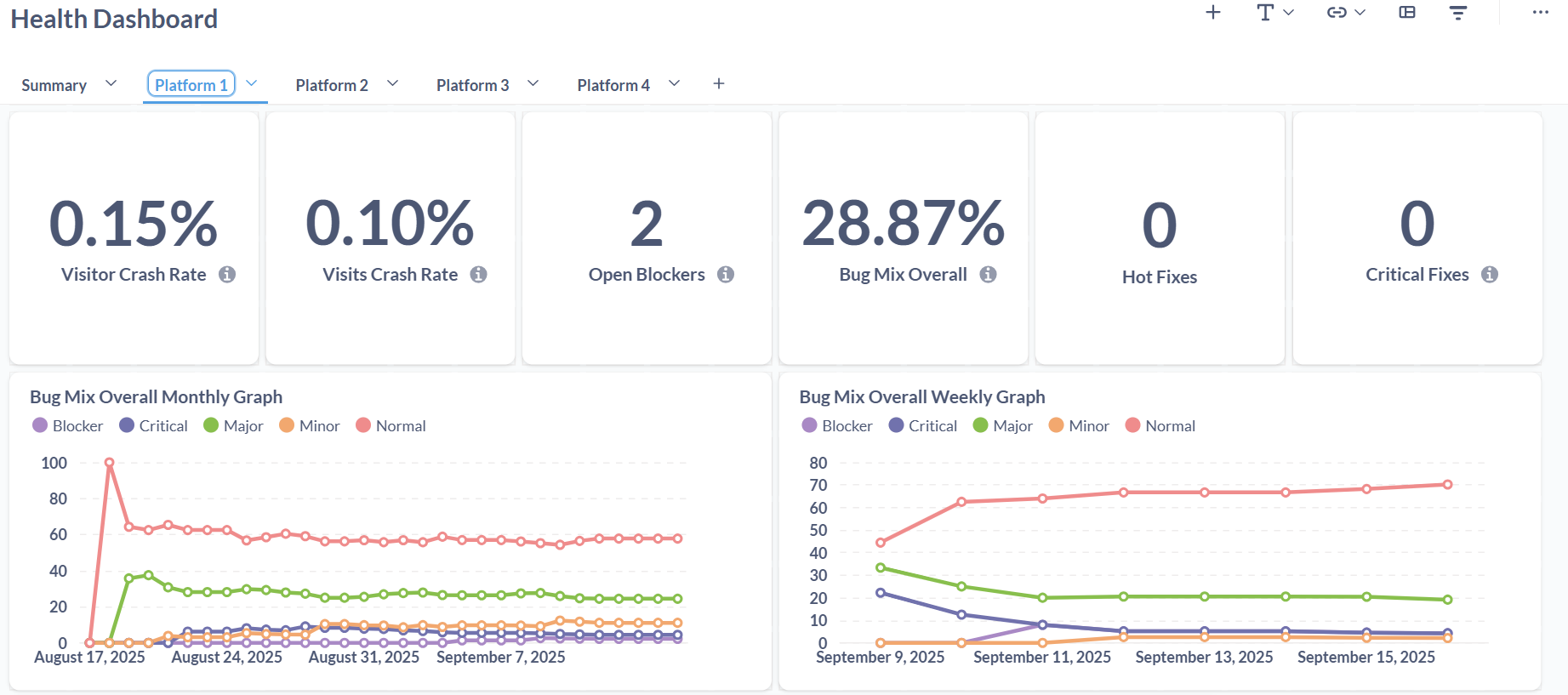
Task: Click the Major legend label in Weekly Graph
Action: click(x=1012, y=426)
